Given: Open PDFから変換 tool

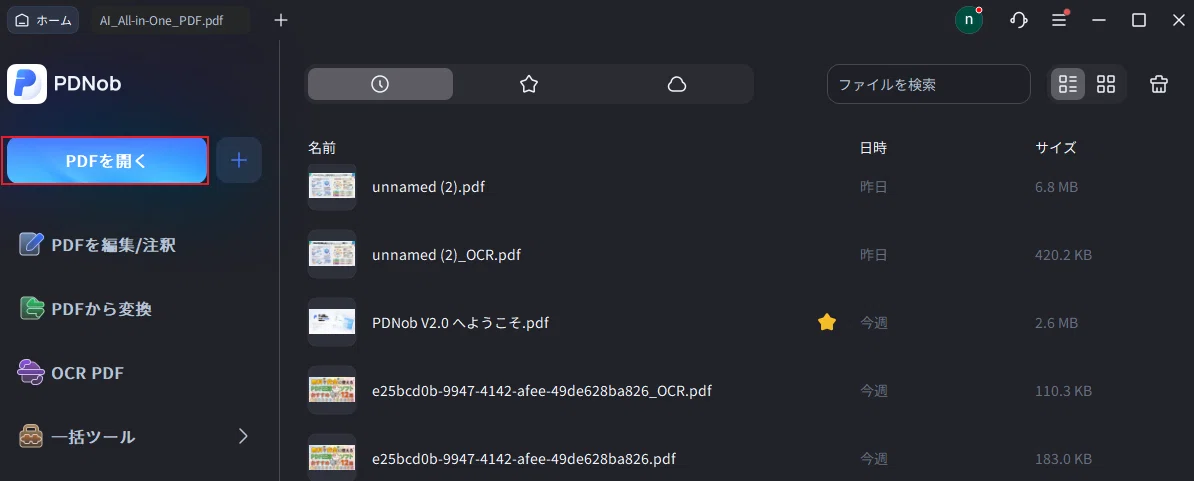Looking at the screenshot, I should tap(85, 309).
